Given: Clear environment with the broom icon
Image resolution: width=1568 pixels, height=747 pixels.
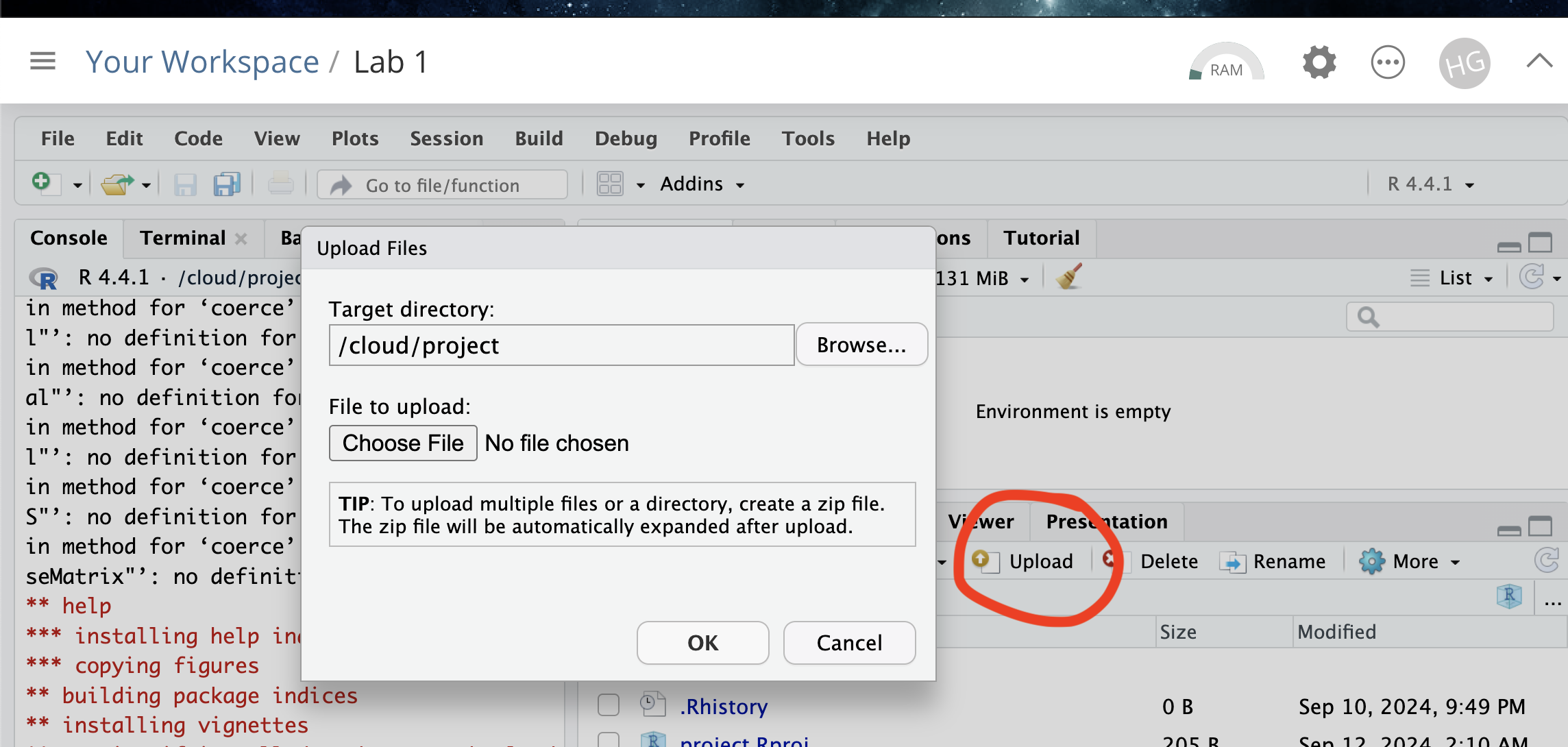Looking at the screenshot, I should 1069,278.
